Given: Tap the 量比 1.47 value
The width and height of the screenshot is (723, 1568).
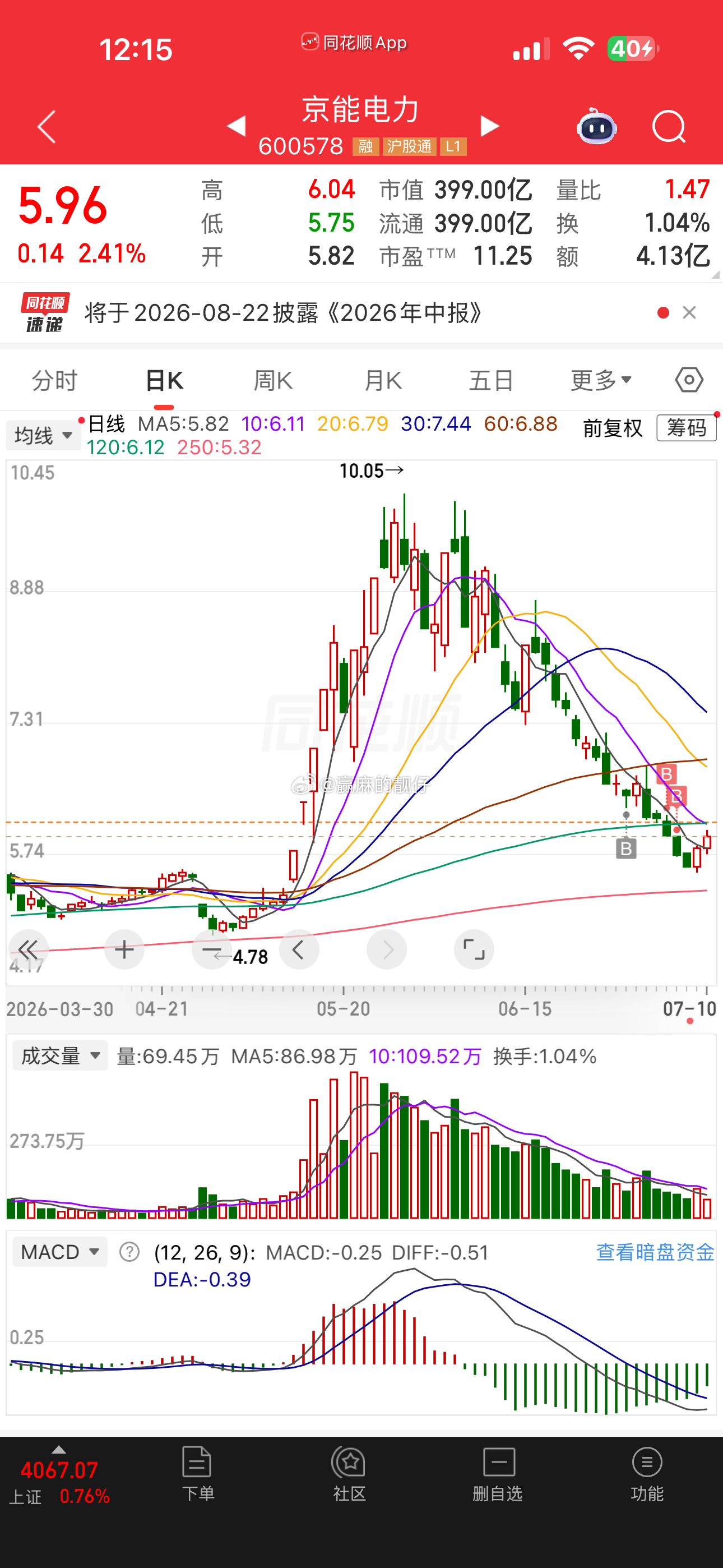Looking at the screenshot, I should point(687,190).
